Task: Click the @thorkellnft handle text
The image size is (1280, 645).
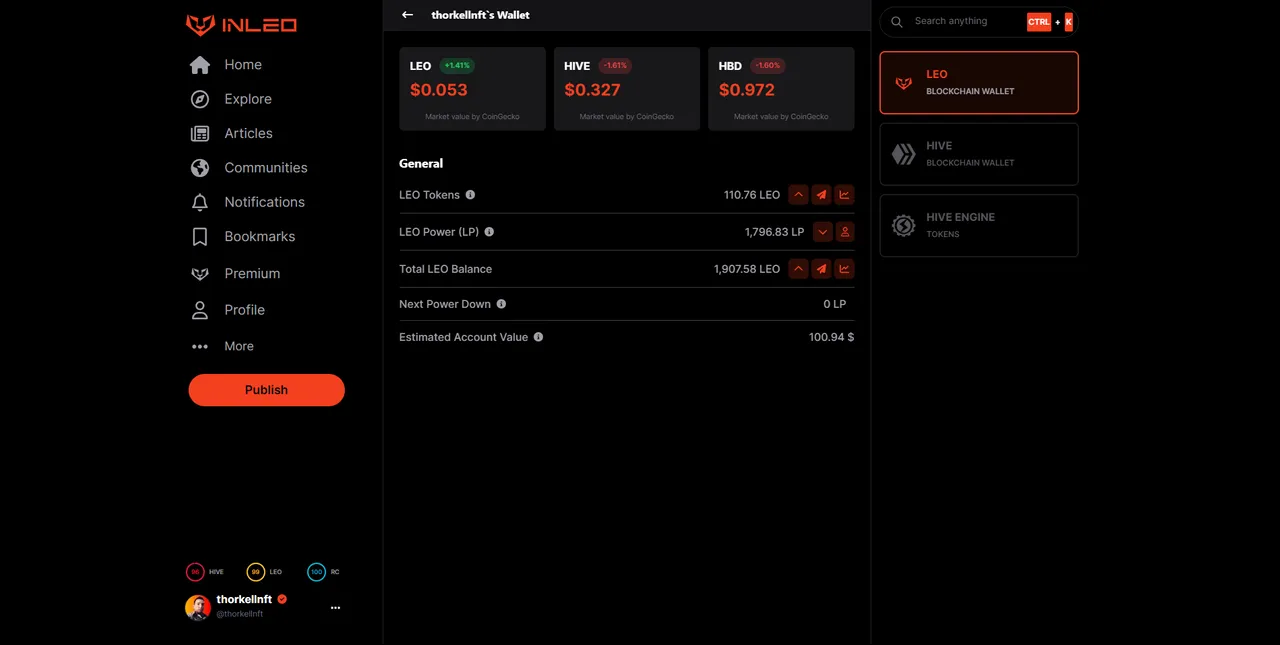Action: (x=240, y=614)
